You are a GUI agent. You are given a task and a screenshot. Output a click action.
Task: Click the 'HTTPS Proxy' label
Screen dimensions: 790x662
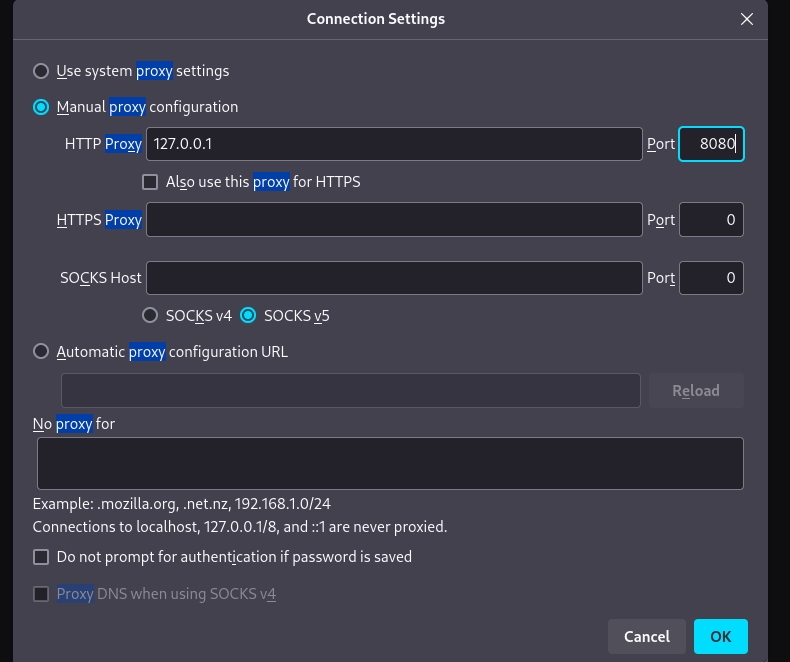(99, 220)
